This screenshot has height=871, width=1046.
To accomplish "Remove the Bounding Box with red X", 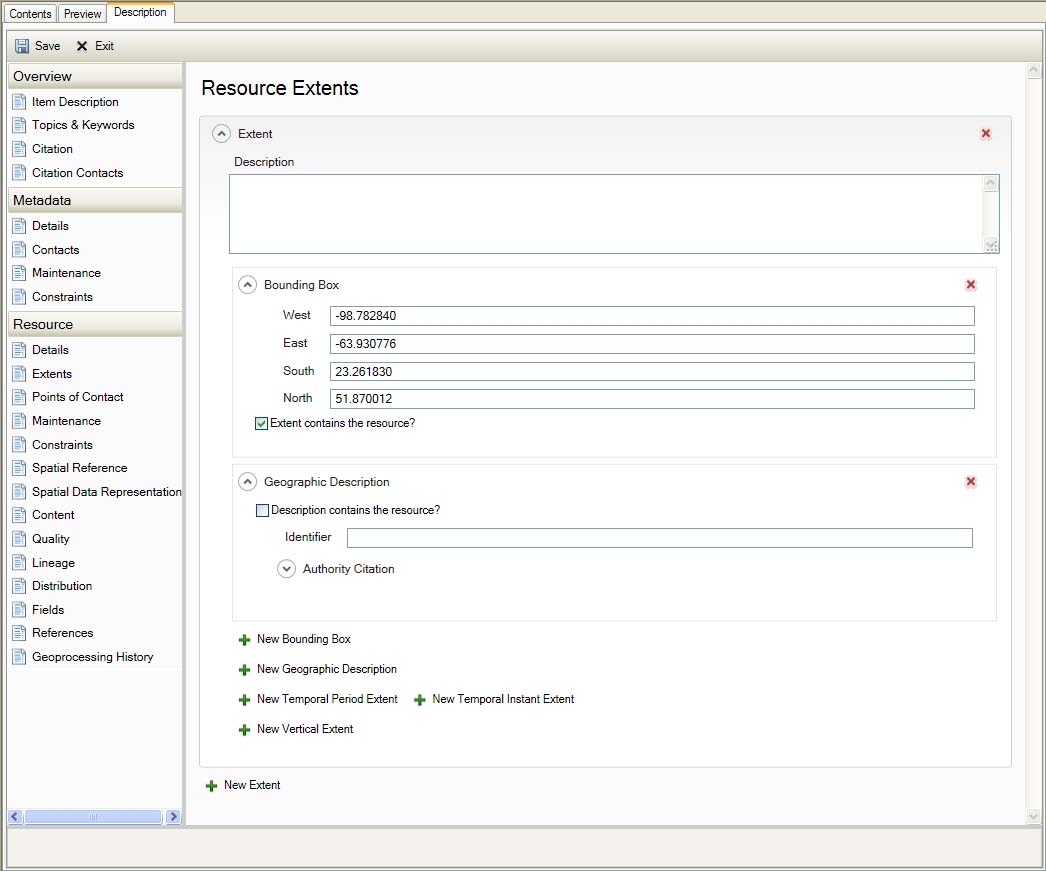I will 970,285.
